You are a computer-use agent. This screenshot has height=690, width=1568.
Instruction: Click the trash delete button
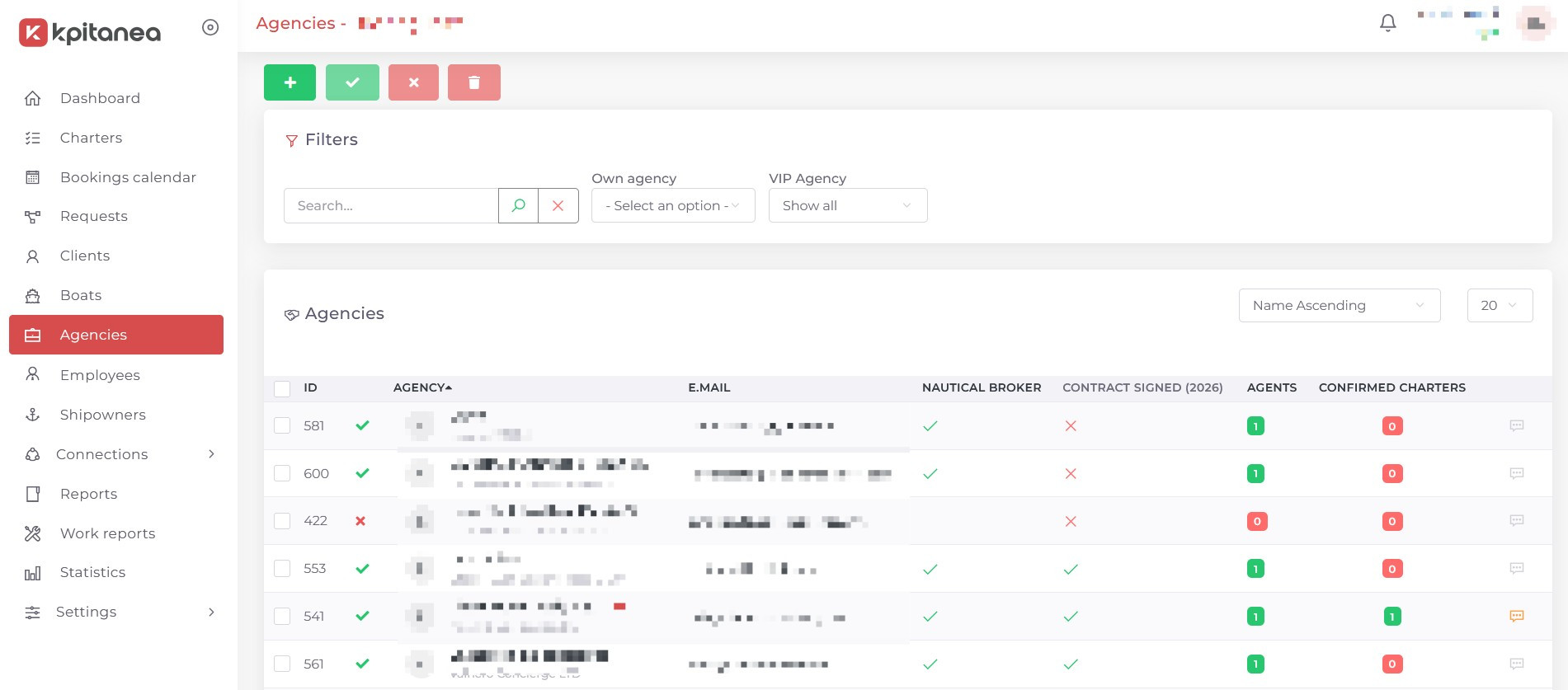(474, 82)
